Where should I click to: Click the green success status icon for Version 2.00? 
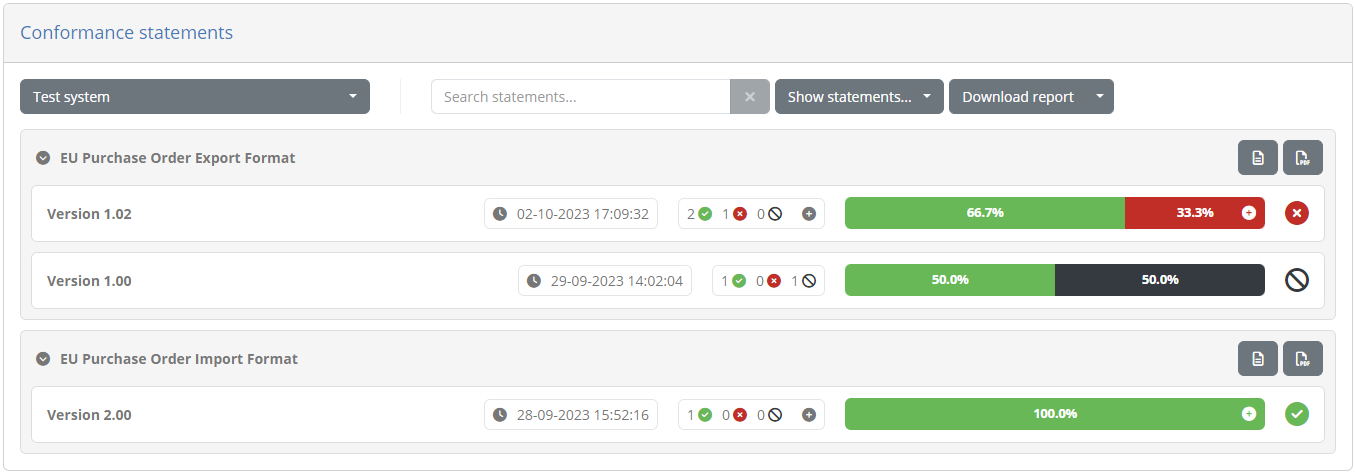coord(1297,414)
